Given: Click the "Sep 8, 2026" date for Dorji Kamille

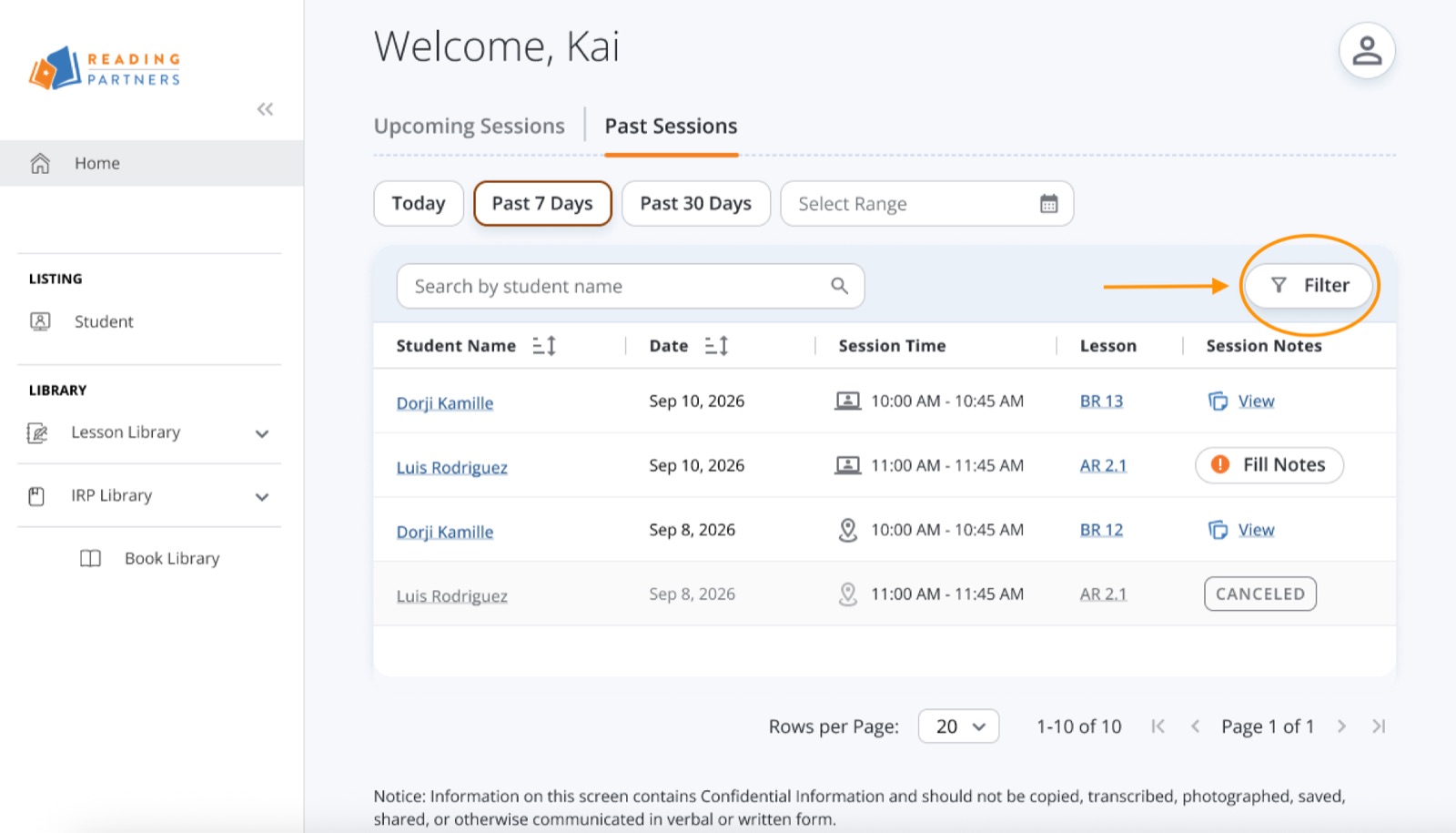Looking at the screenshot, I should (692, 530).
